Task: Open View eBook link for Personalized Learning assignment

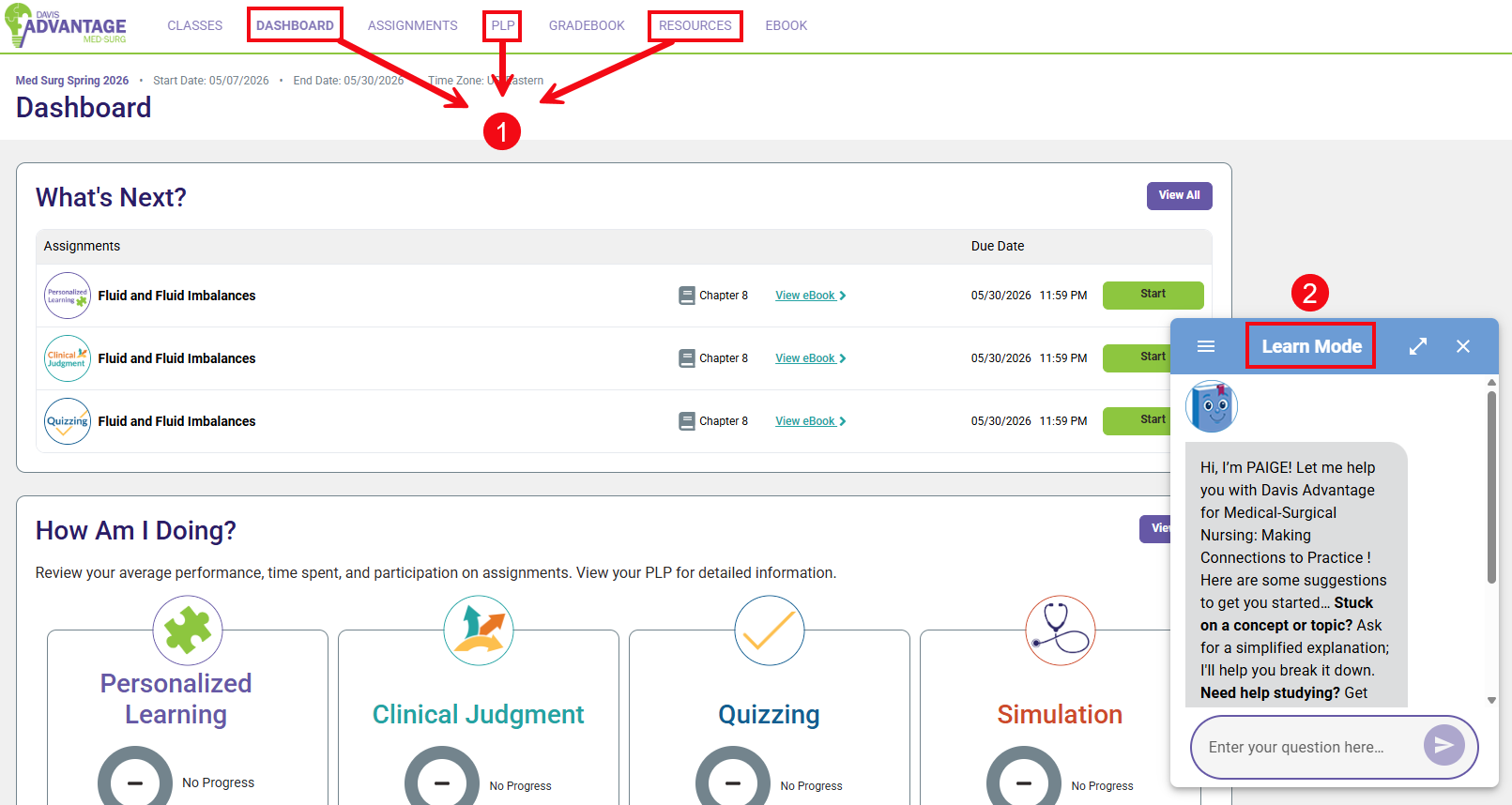Action: 810,296
